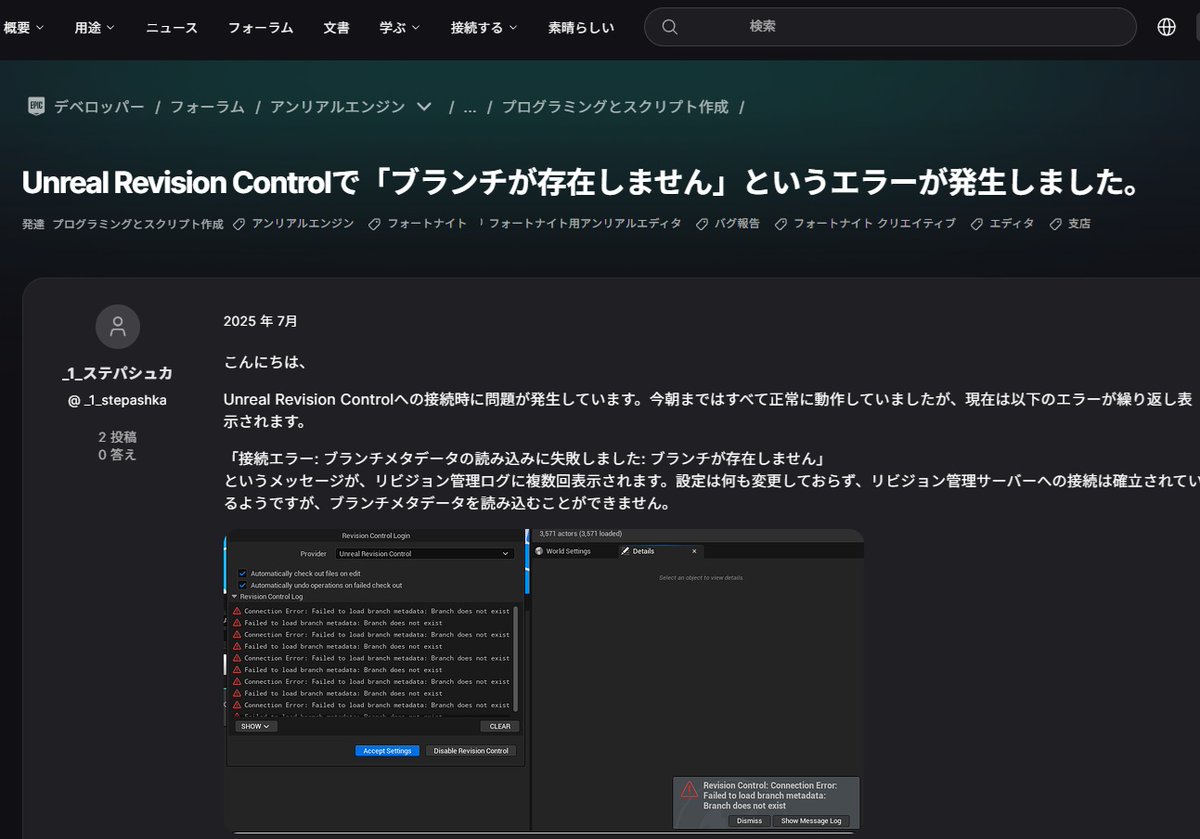
Task: Click the tag icon beside アンリアルエンジン
Action: tap(239, 224)
